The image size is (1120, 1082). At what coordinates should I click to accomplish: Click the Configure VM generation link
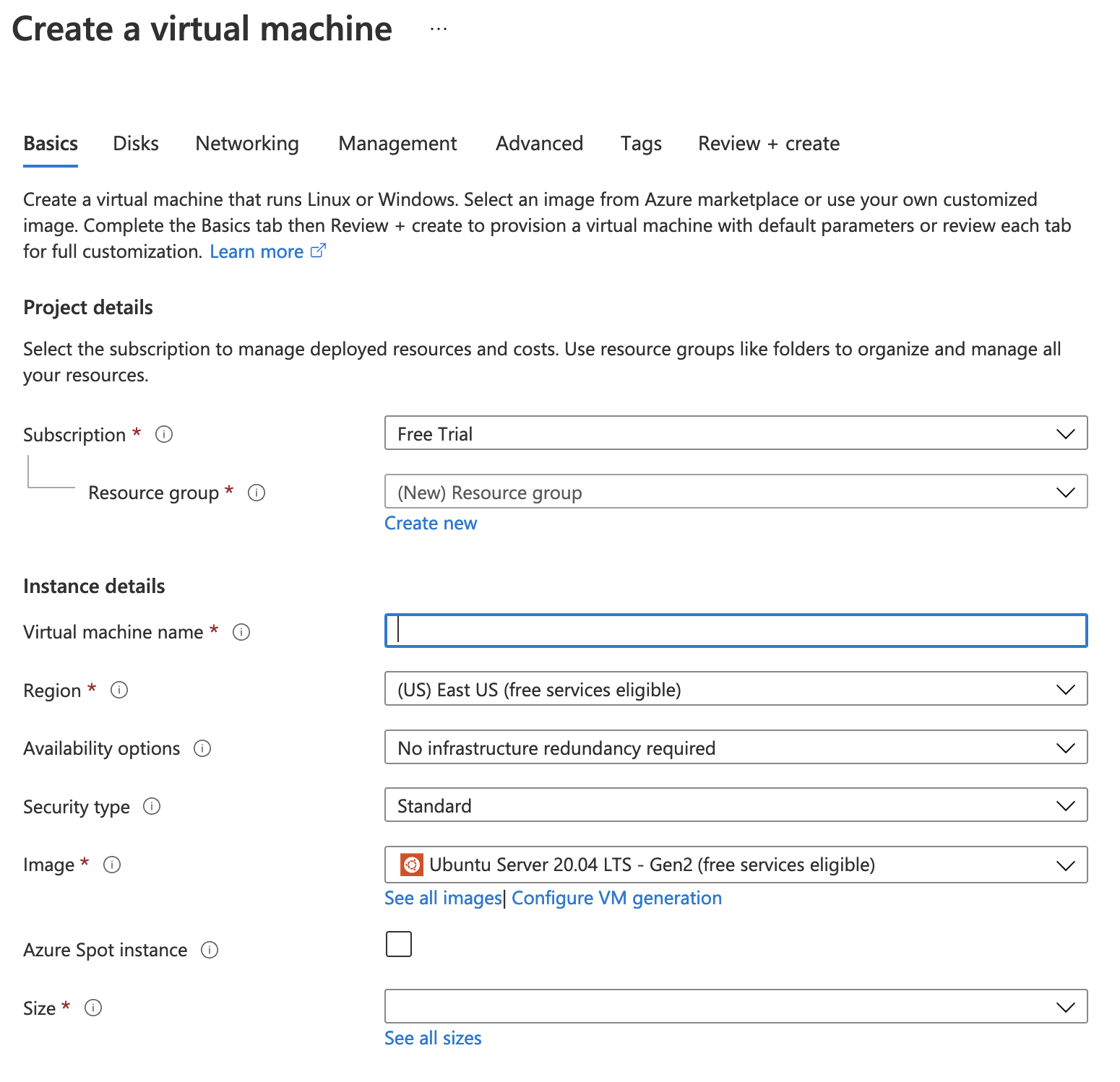coord(616,898)
